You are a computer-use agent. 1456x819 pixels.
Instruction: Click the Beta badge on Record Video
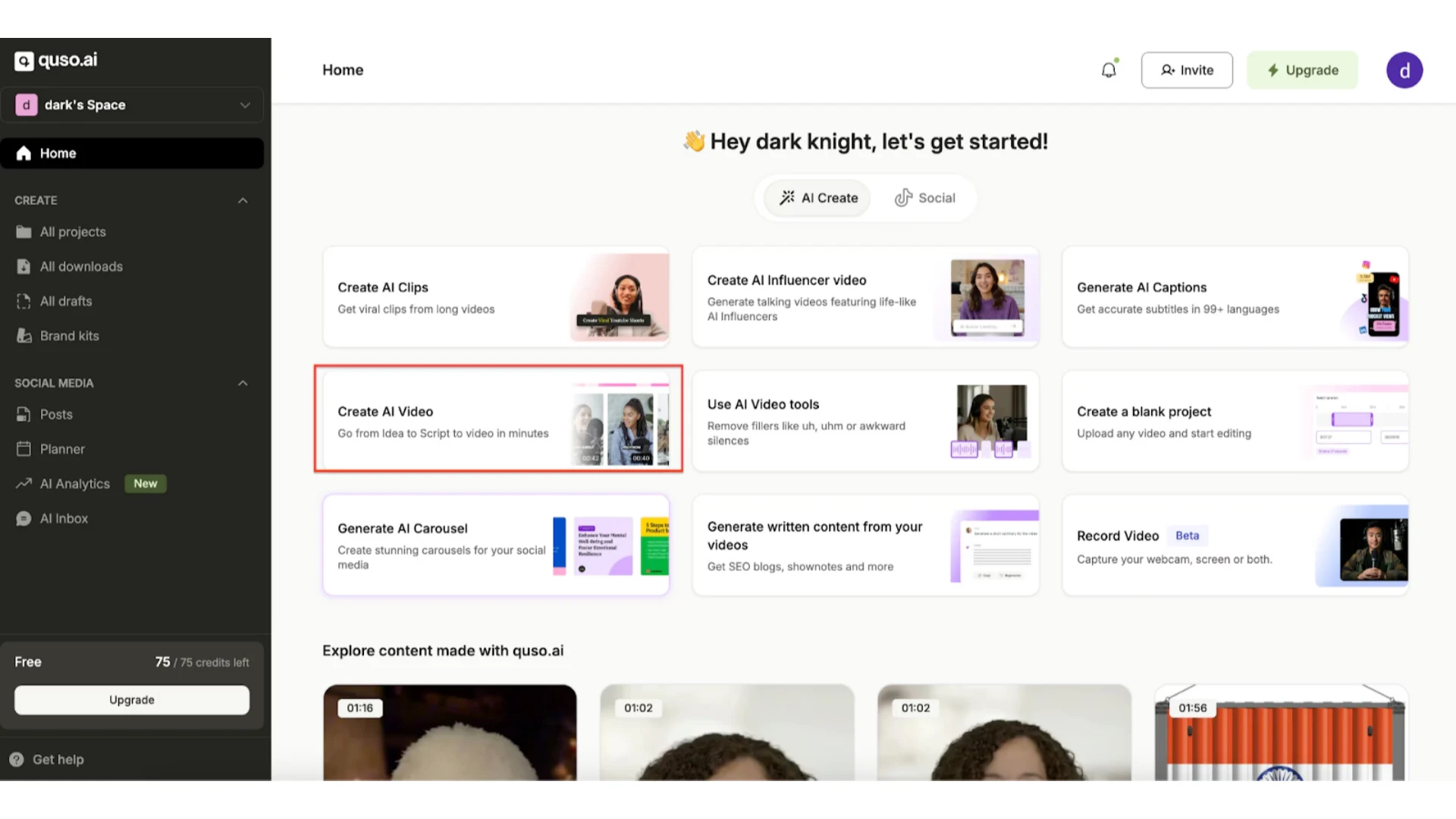click(1188, 535)
